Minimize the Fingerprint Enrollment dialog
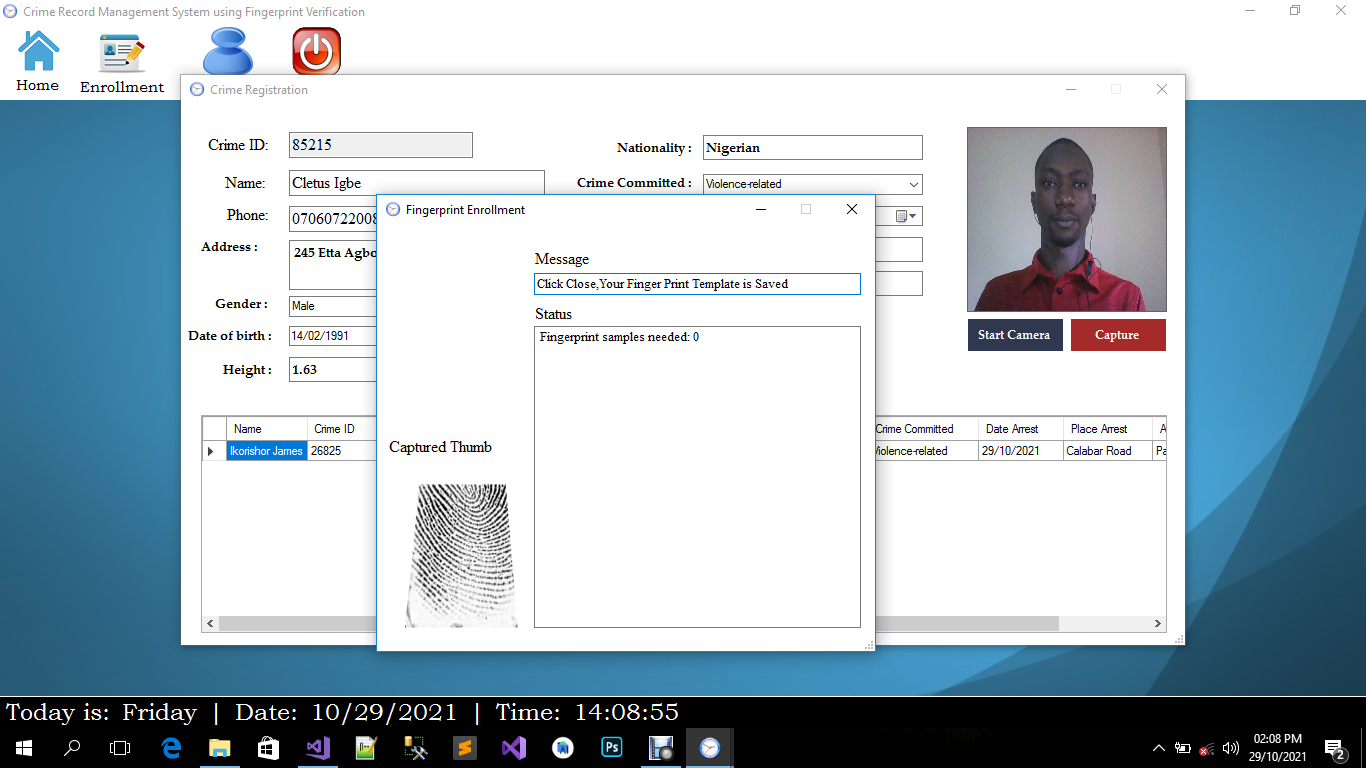Viewport: 1366px width, 768px height. point(761,209)
